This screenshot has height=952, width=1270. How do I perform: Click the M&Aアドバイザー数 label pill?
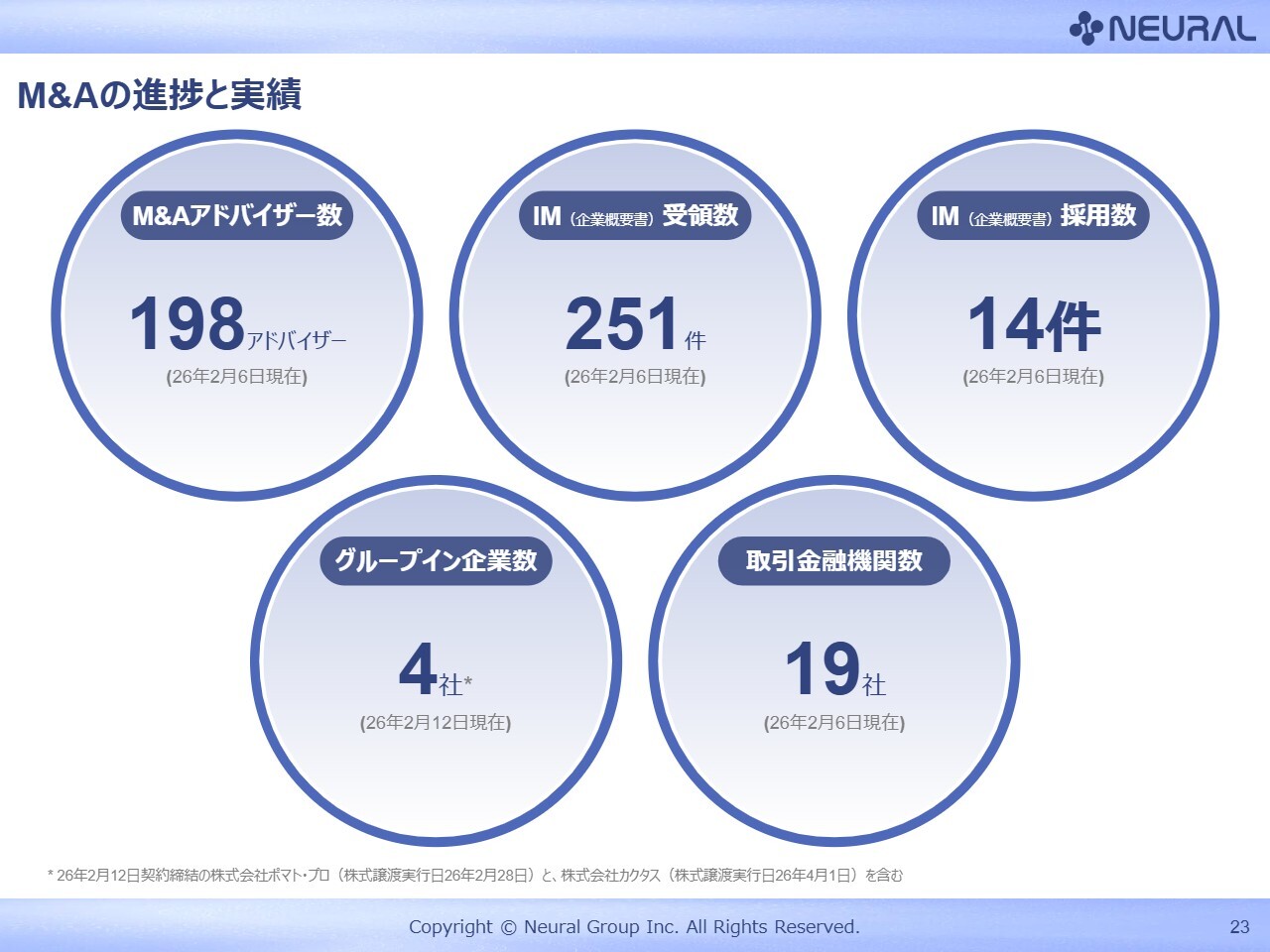tap(237, 215)
